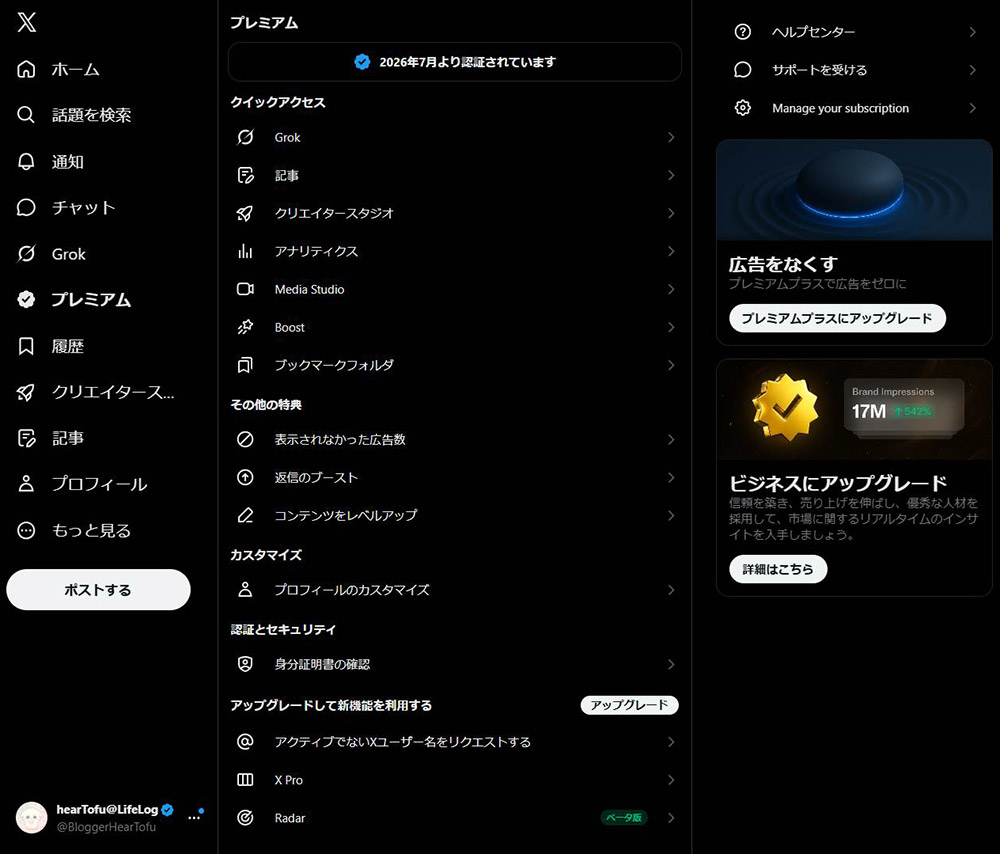
Task: Click the rocket icon in left sidebar
Action: click(x=26, y=392)
